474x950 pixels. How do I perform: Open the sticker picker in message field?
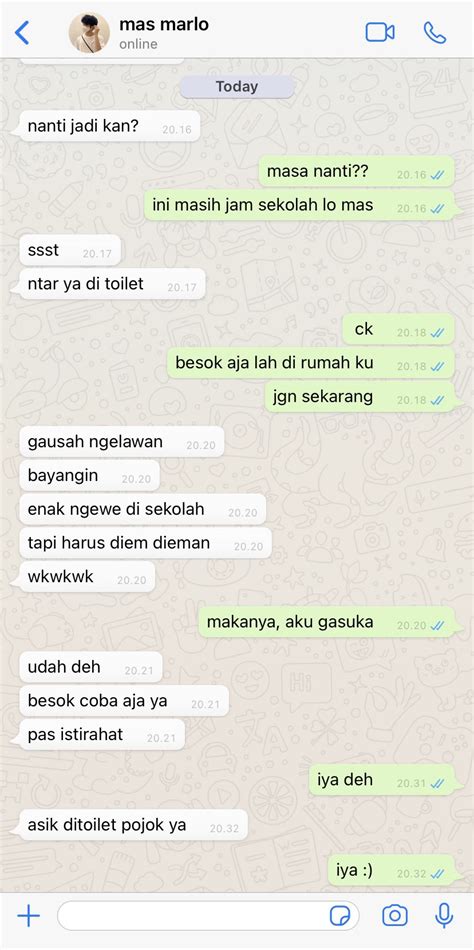pos(340,915)
